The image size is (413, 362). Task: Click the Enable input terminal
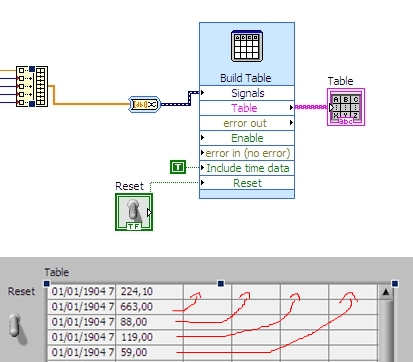[247, 138]
